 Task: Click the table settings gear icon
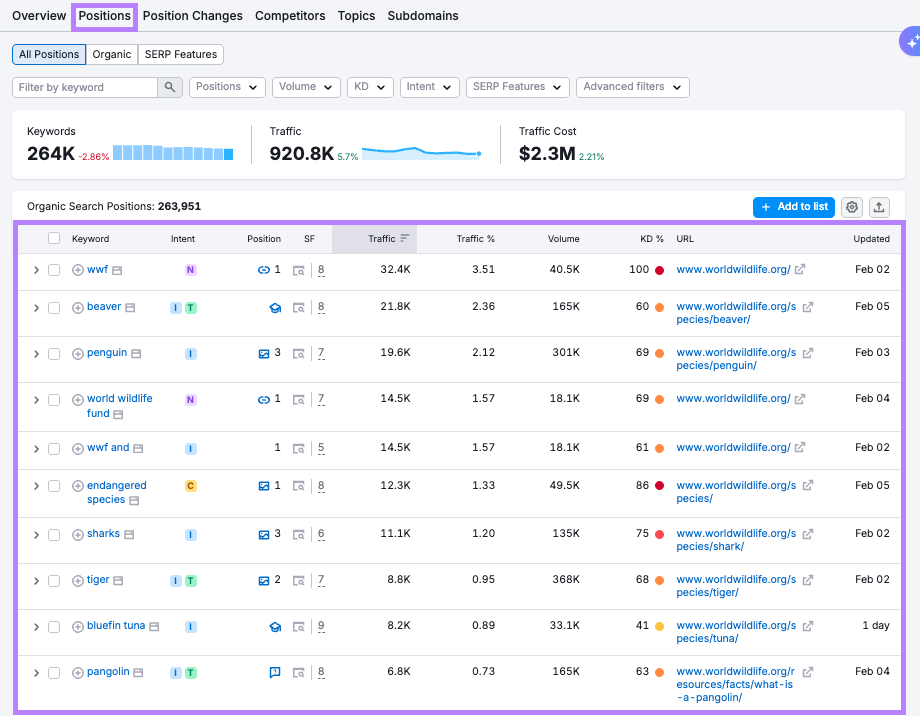tap(852, 207)
